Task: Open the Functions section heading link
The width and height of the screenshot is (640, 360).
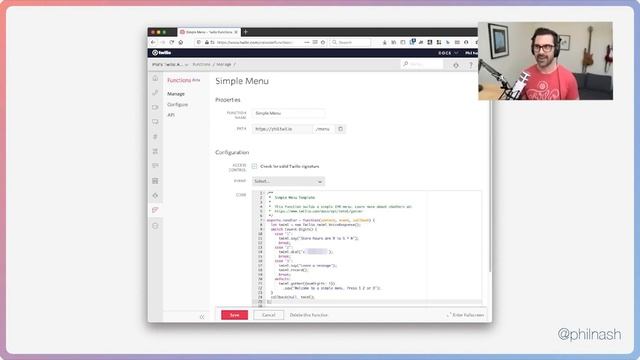Action: [179, 80]
